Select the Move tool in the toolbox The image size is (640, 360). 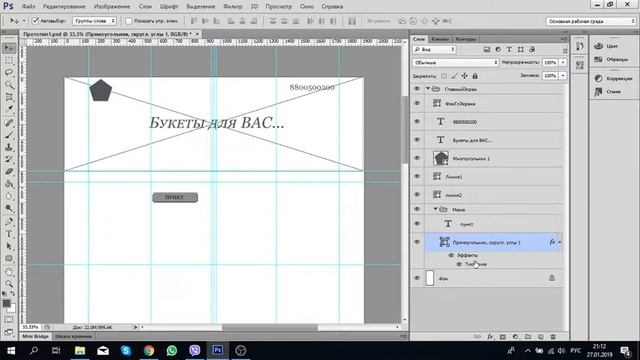9,48
